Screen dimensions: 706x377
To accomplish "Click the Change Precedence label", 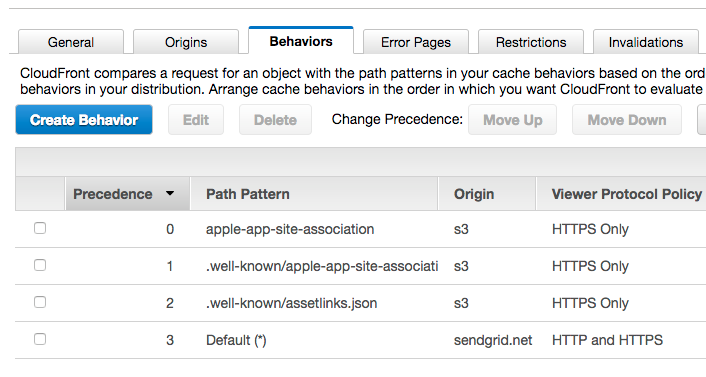I will coord(397,119).
